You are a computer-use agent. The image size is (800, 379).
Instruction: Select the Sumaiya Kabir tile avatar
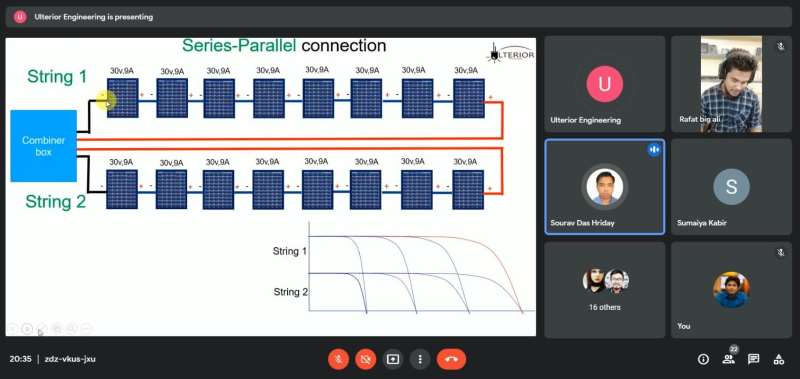click(731, 187)
